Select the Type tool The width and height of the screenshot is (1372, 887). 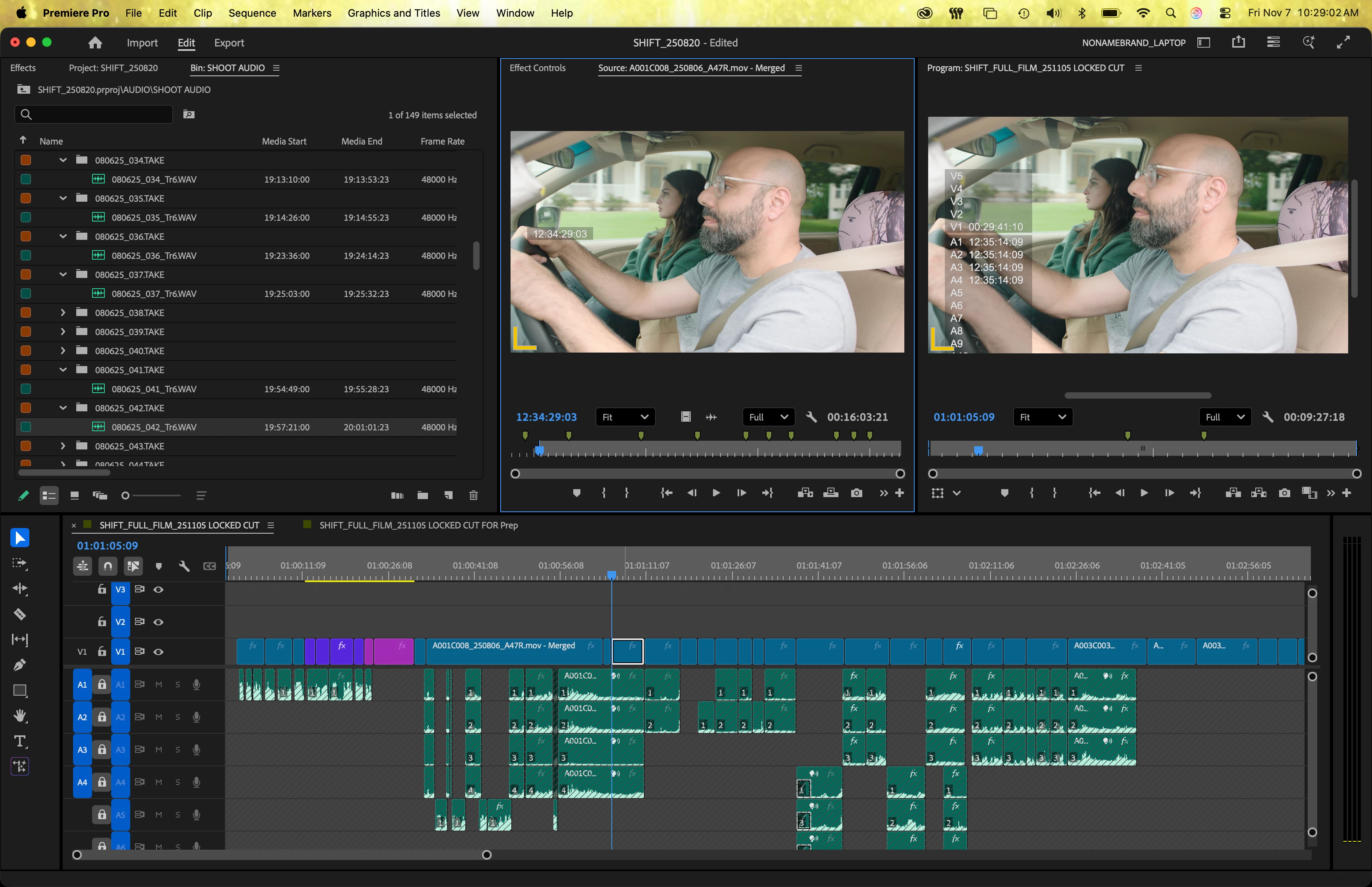[19, 741]
